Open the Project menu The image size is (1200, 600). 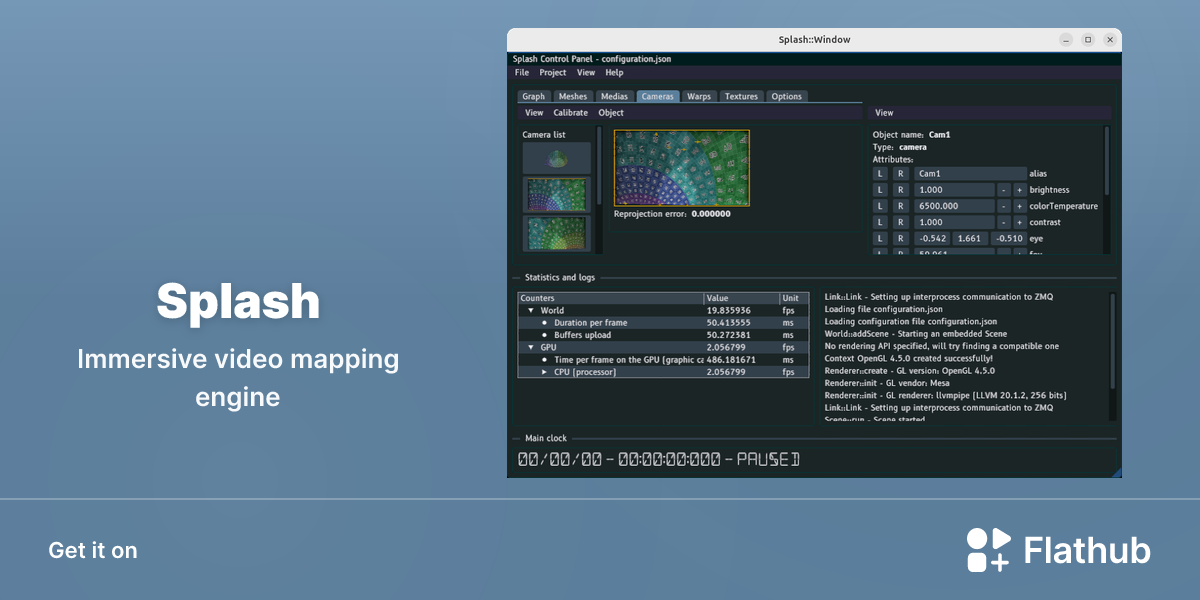click(x=553, y=73)
